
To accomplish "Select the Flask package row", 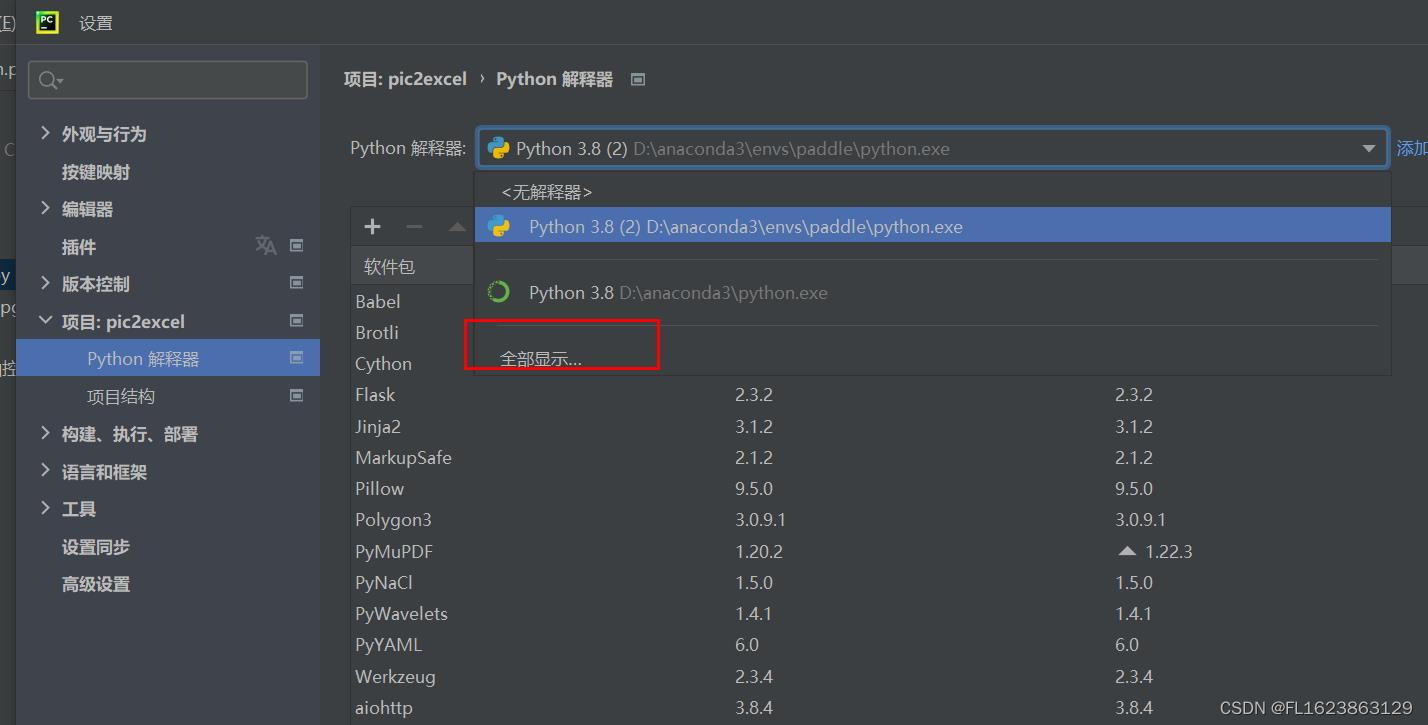I will [x=889, y=395].
